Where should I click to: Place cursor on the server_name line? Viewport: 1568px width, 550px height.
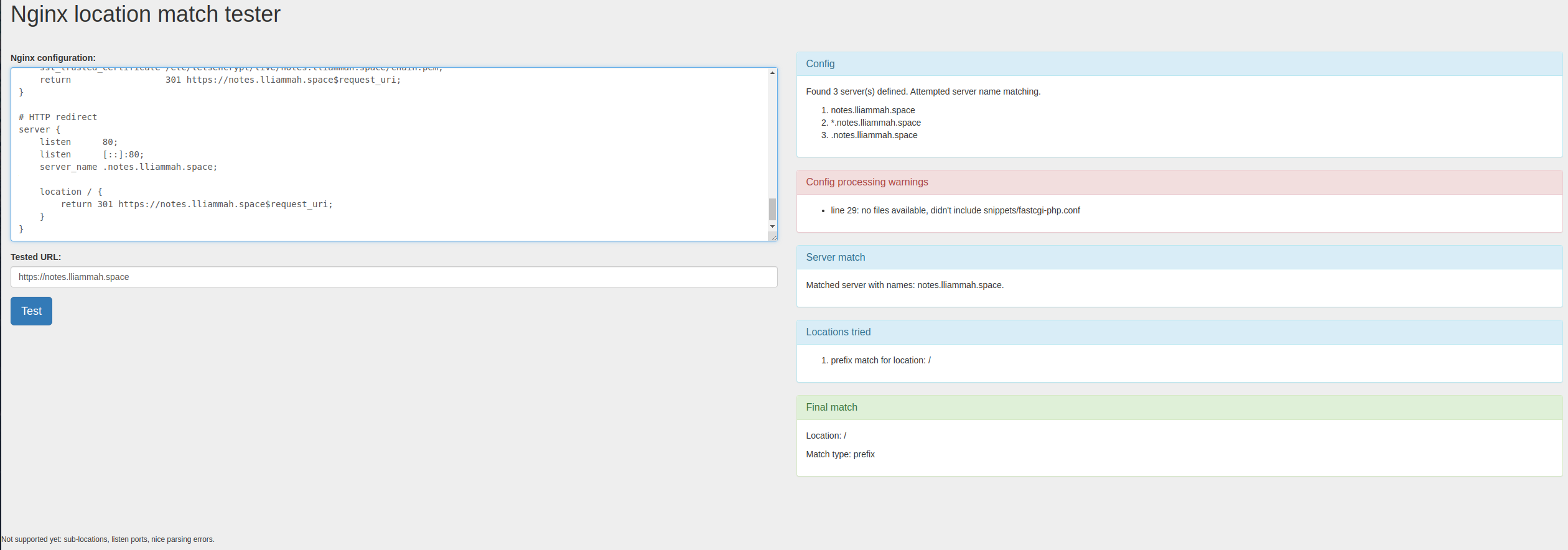point(128,167)
